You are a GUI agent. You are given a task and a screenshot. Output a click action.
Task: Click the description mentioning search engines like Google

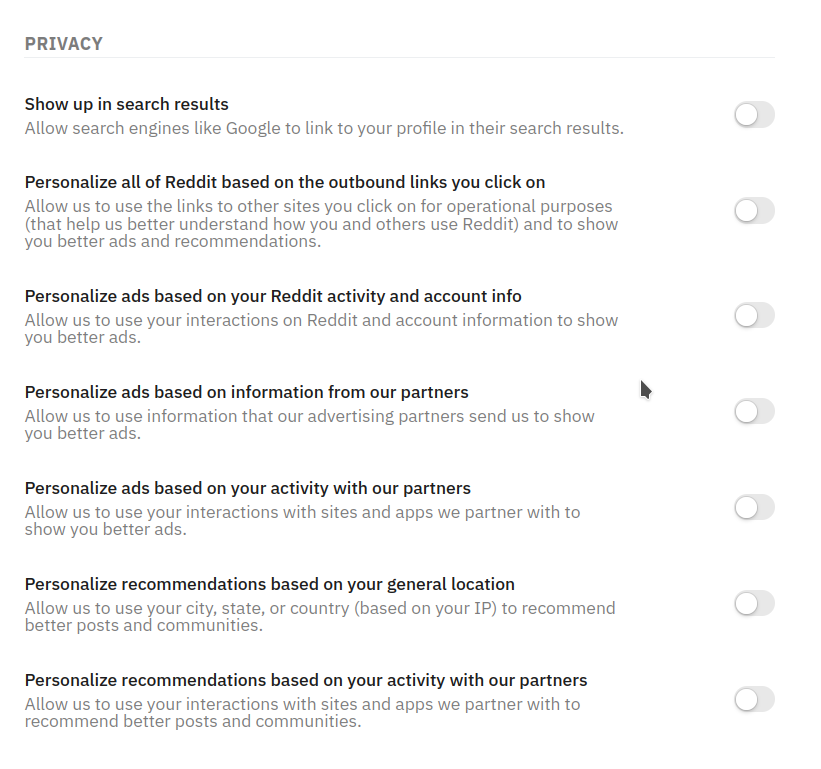[x=324, y=128]
